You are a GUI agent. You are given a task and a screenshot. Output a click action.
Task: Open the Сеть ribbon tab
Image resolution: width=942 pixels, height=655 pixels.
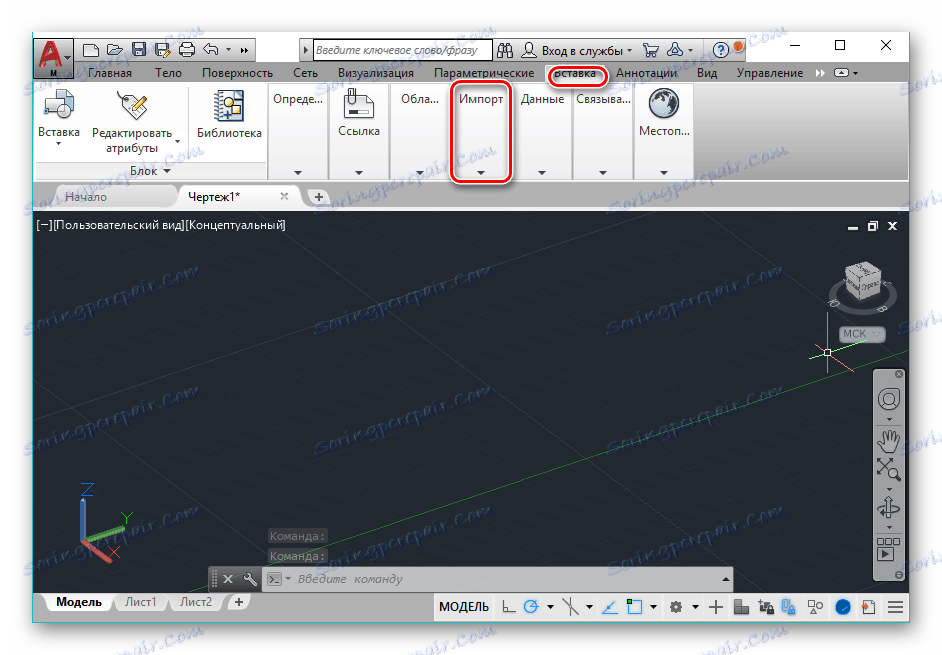[x=305, y=73]
